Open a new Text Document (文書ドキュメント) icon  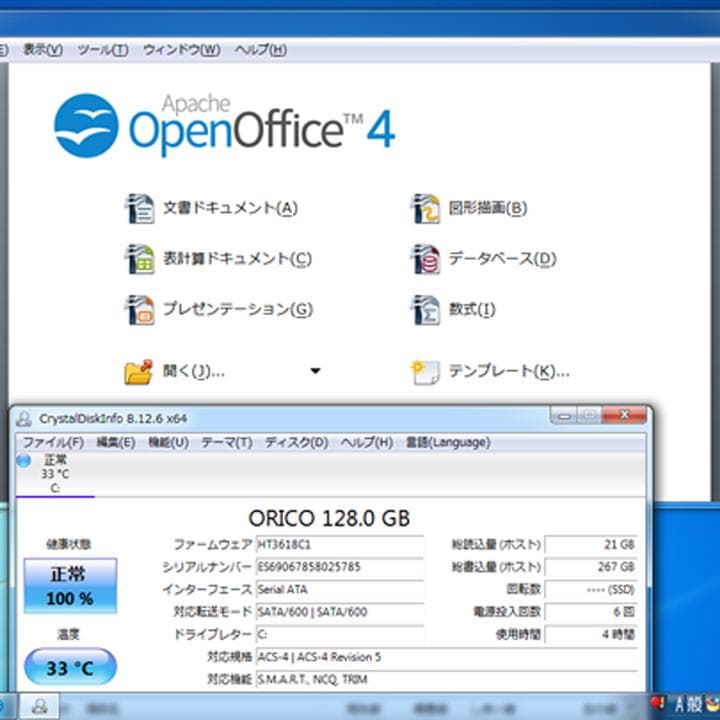click(x=140, y=209)
